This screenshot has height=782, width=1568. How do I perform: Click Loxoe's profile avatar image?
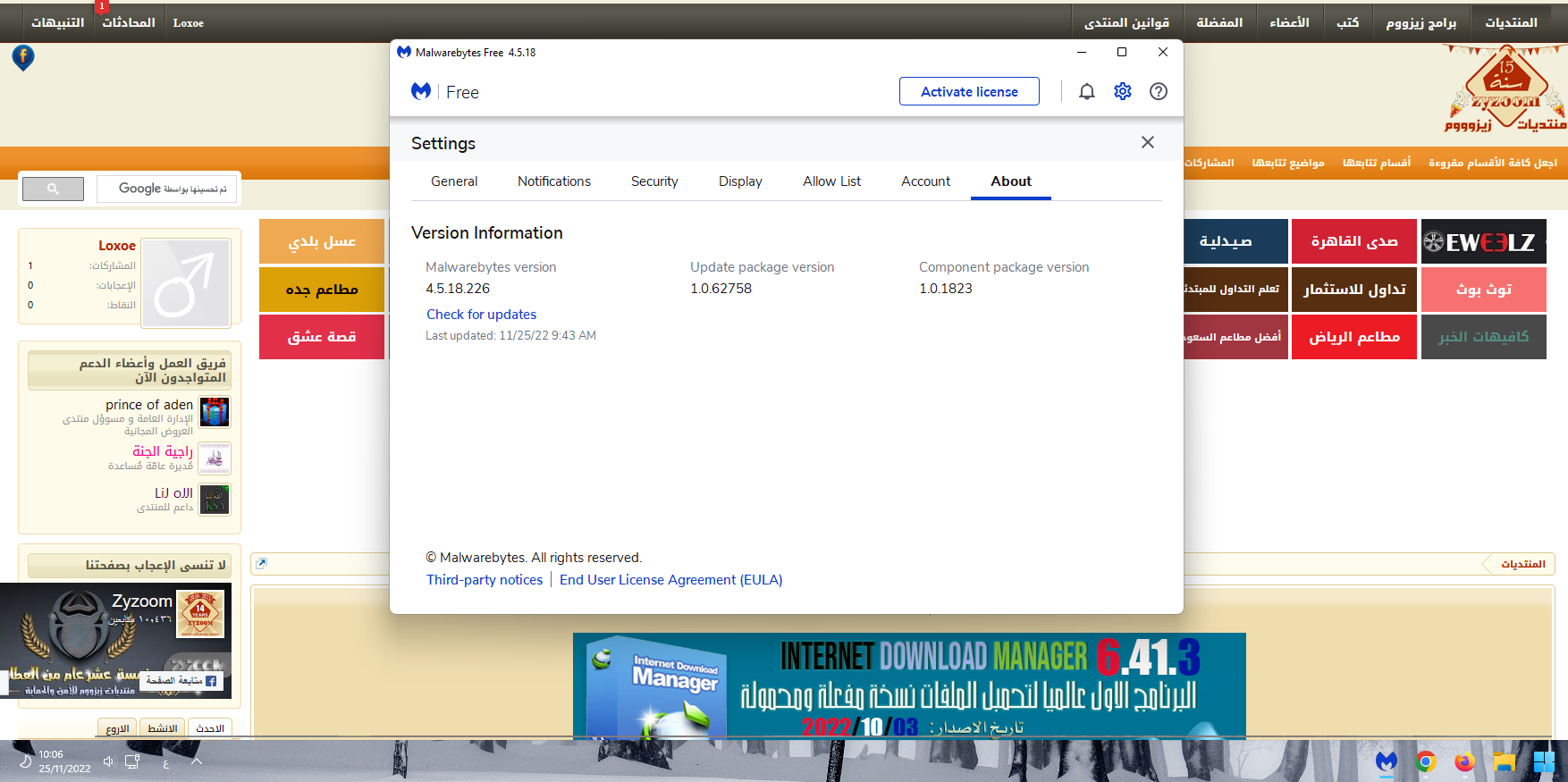pyautogui.click(x=186, y=282)
